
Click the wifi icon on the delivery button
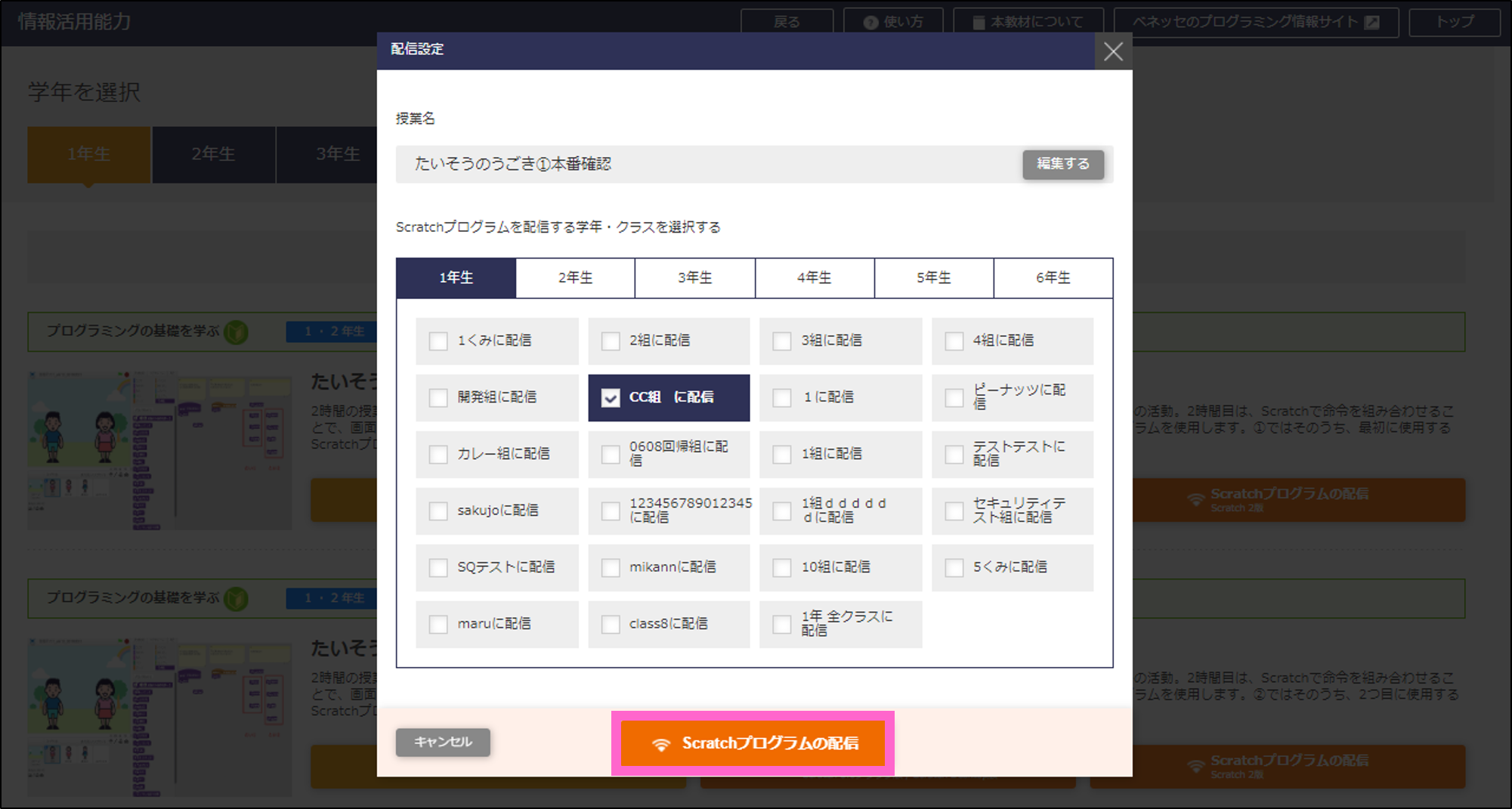[x=661, y=744]
